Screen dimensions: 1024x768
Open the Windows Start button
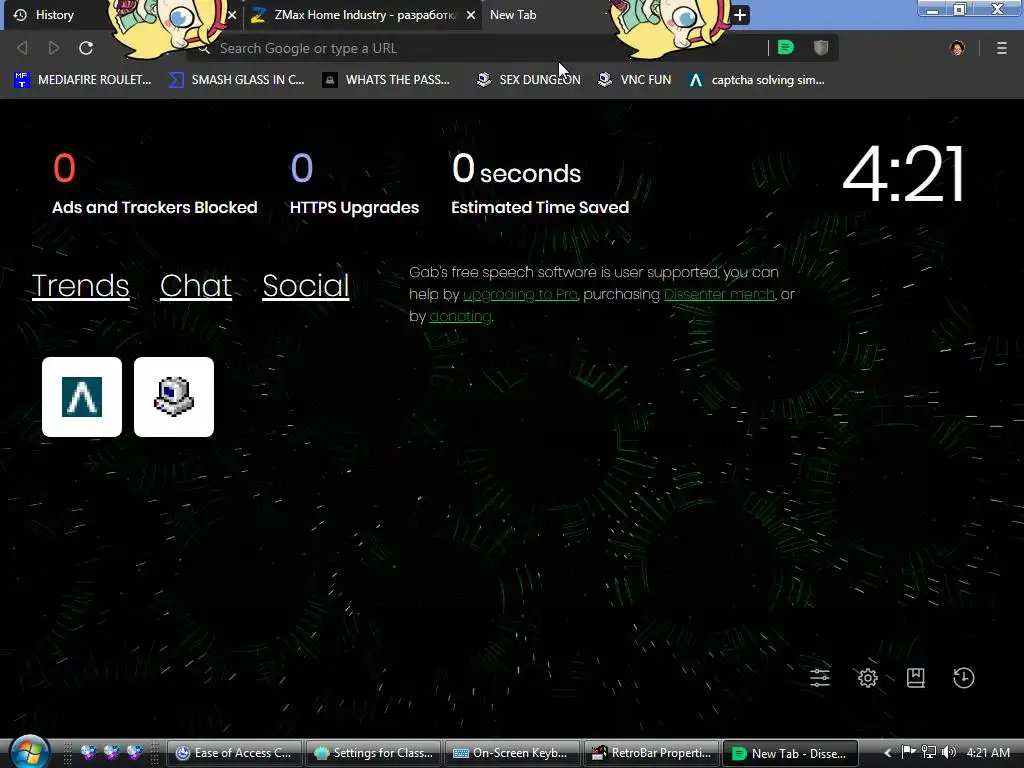click(x=29, y=752)
